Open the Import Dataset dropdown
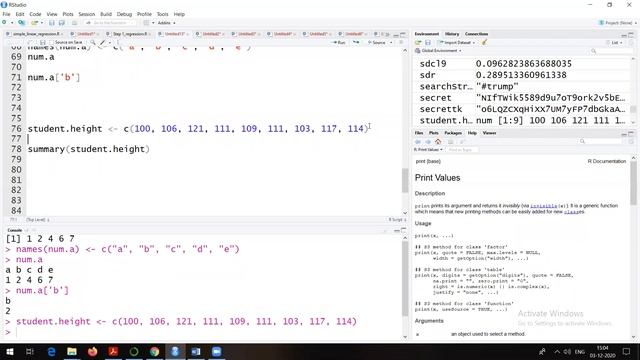 tap(456, 42)
